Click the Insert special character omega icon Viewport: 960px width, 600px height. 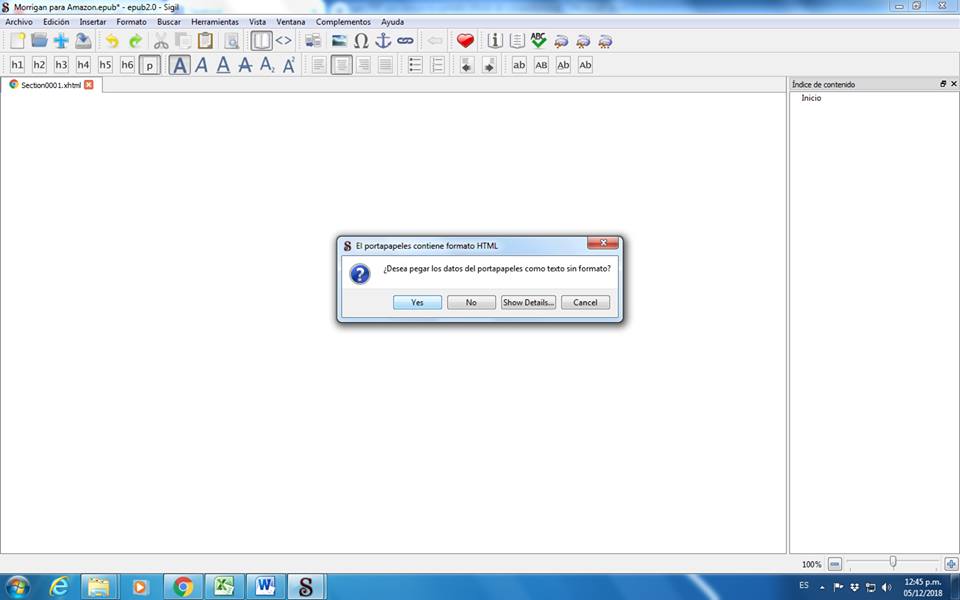tap(361, 41)
